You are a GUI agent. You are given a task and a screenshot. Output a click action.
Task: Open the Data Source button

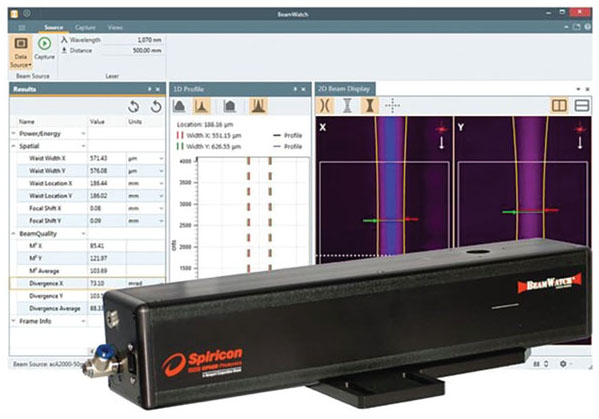[x=21, y=52]
